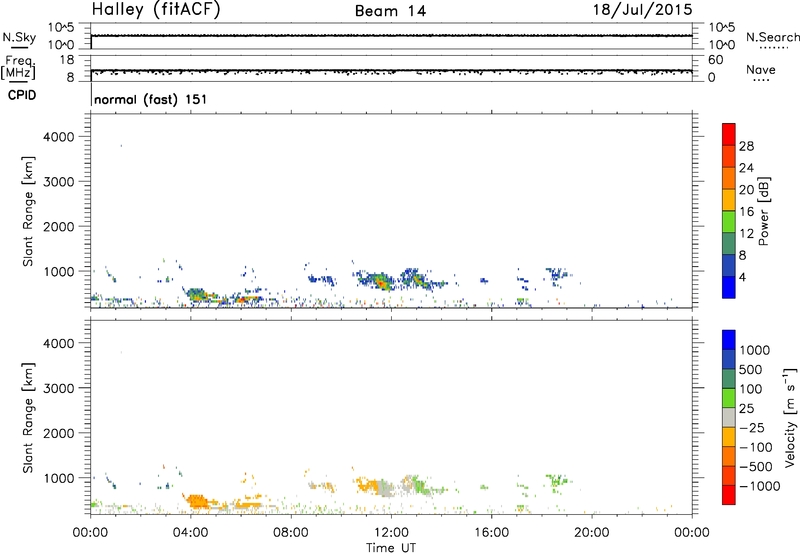Screen dimensions: 800x554
Task: Click the 'CPID' label
Action: click(x=22, y=95)
